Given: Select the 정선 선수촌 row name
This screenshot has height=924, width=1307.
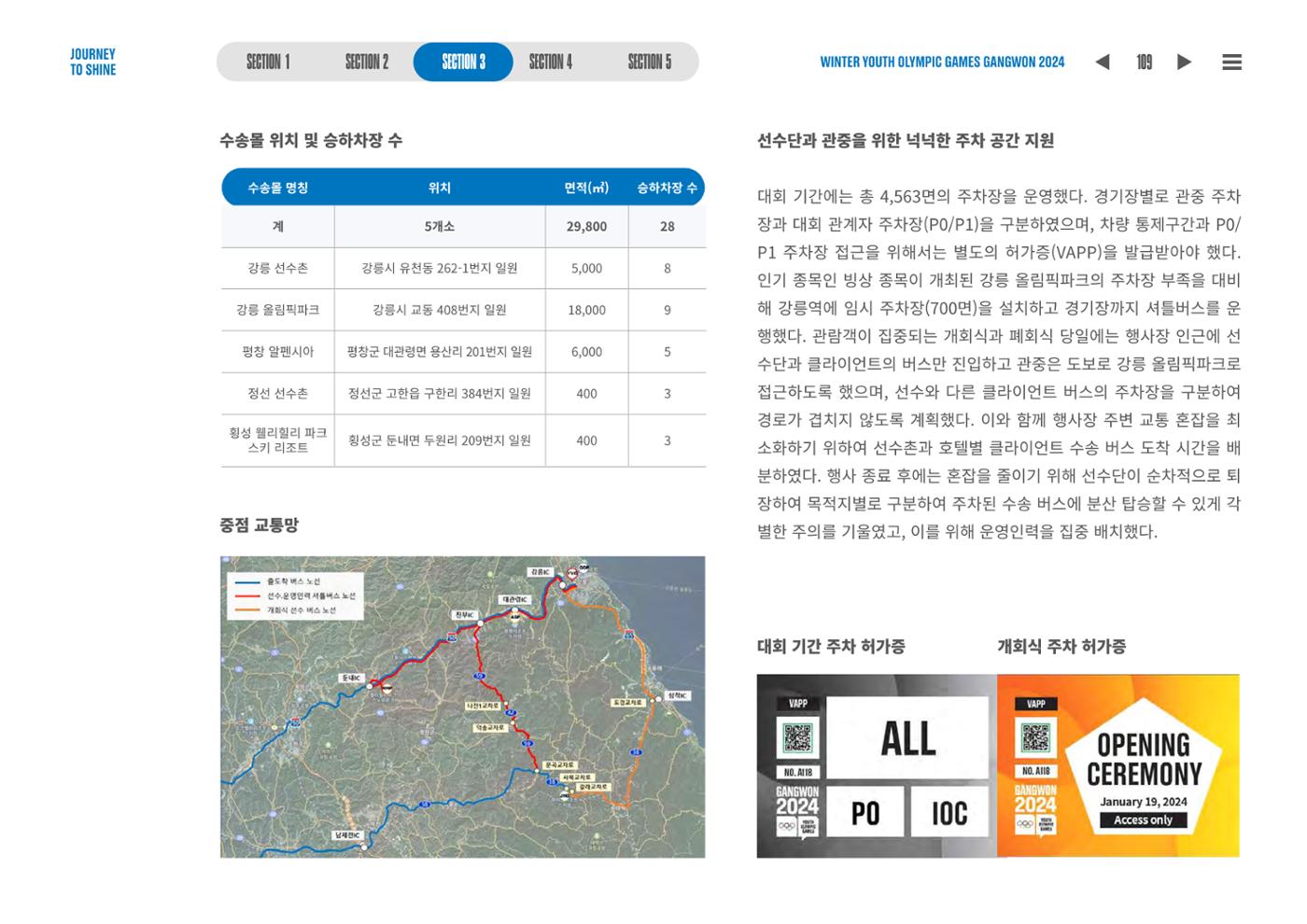Looking at the screenshot, I should click(x=277, y=394).
